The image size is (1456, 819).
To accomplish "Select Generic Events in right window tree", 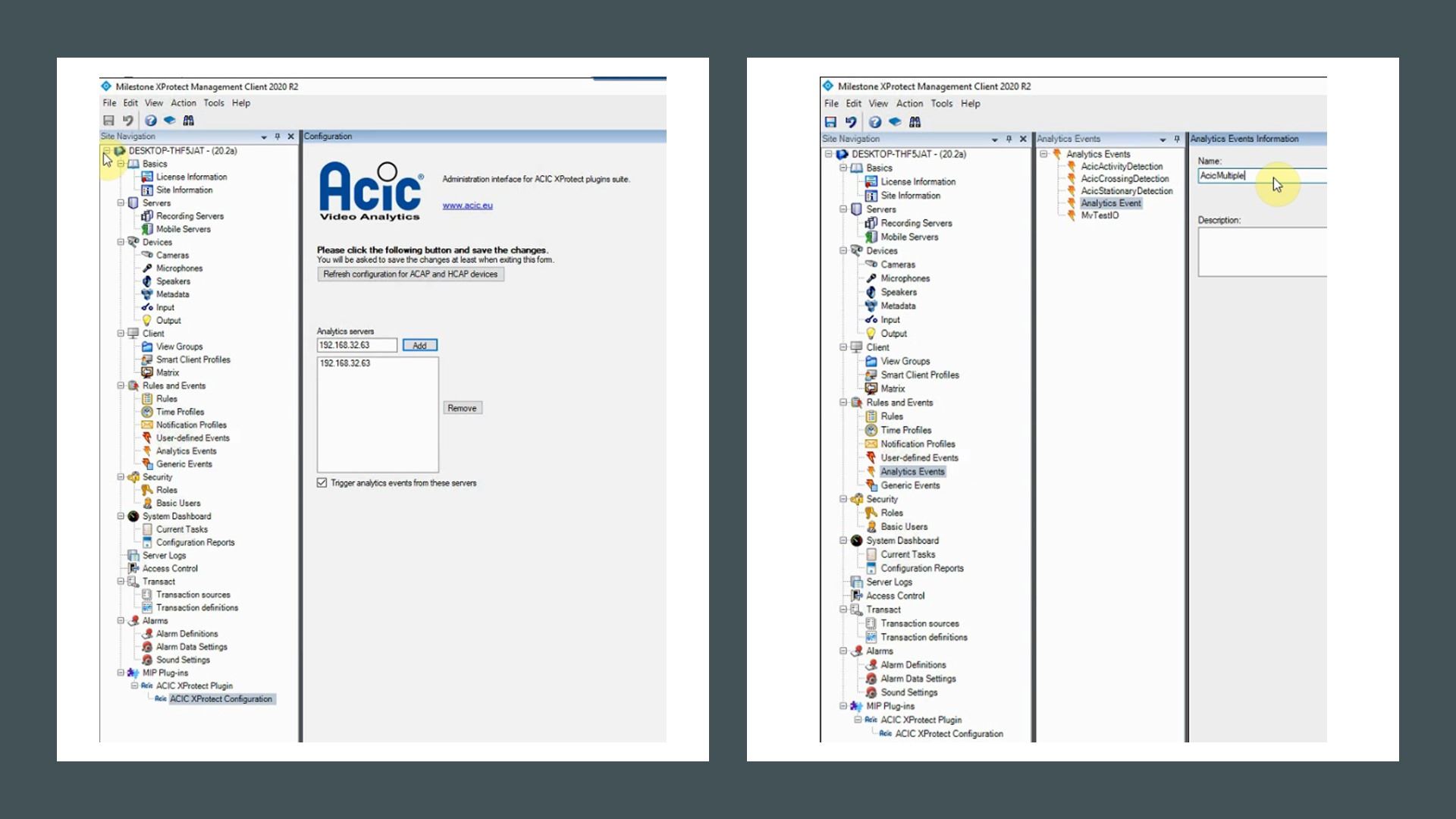I will coord(910,485).
